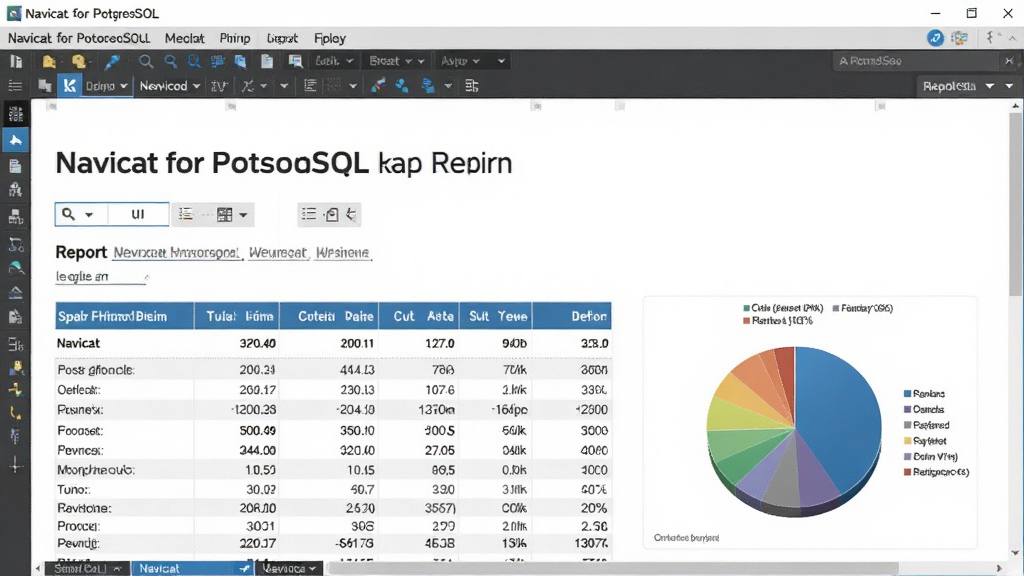Open the 'Wesirene' report link
This screenshot has width=1024, height=576.
coord(343,253)
